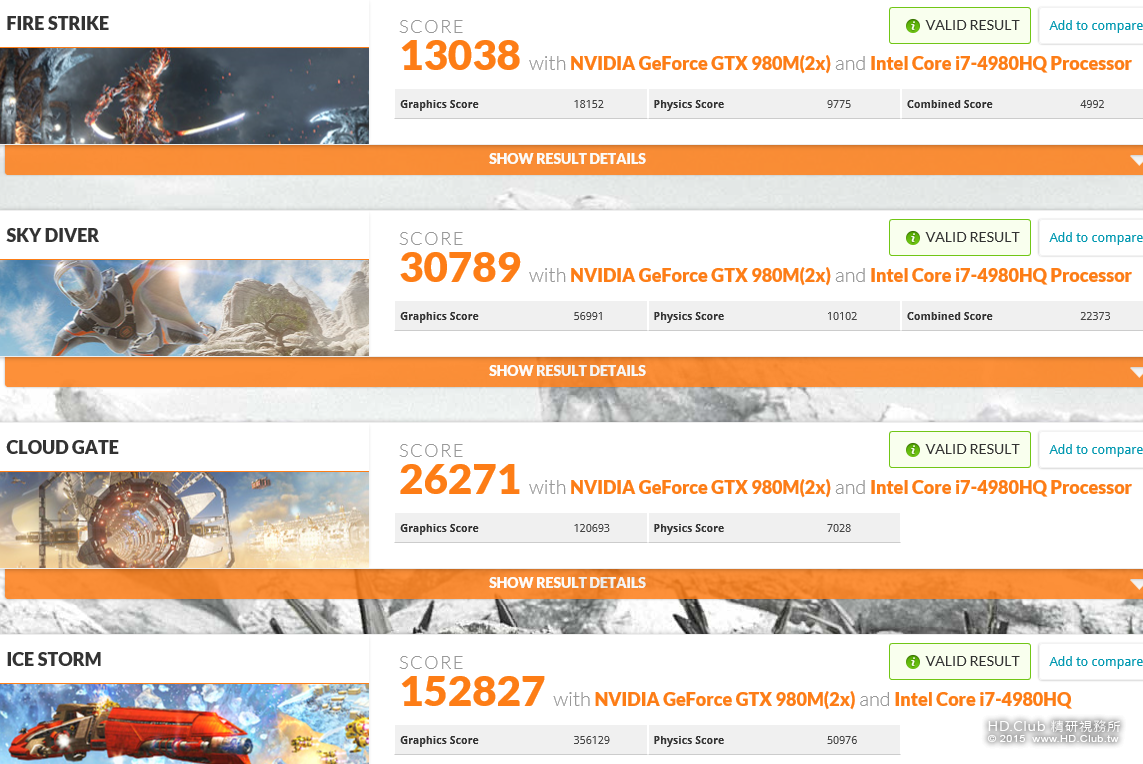The height and width of the screenshot is (764, 1143).
Task: Open the Cloud Gate benchmark thumbnail
Action: click(184, 520)
